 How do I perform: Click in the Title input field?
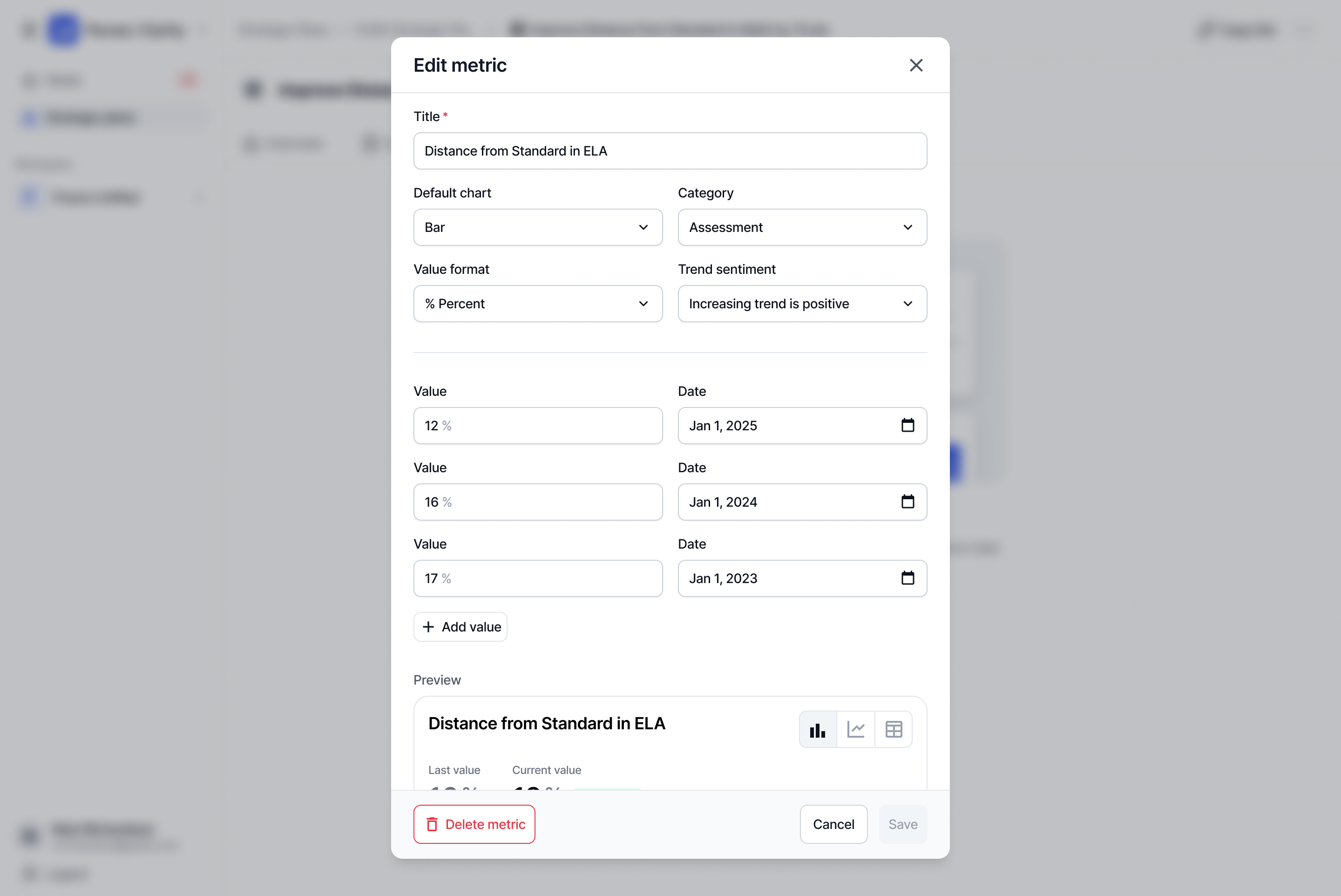pos(670,151)
